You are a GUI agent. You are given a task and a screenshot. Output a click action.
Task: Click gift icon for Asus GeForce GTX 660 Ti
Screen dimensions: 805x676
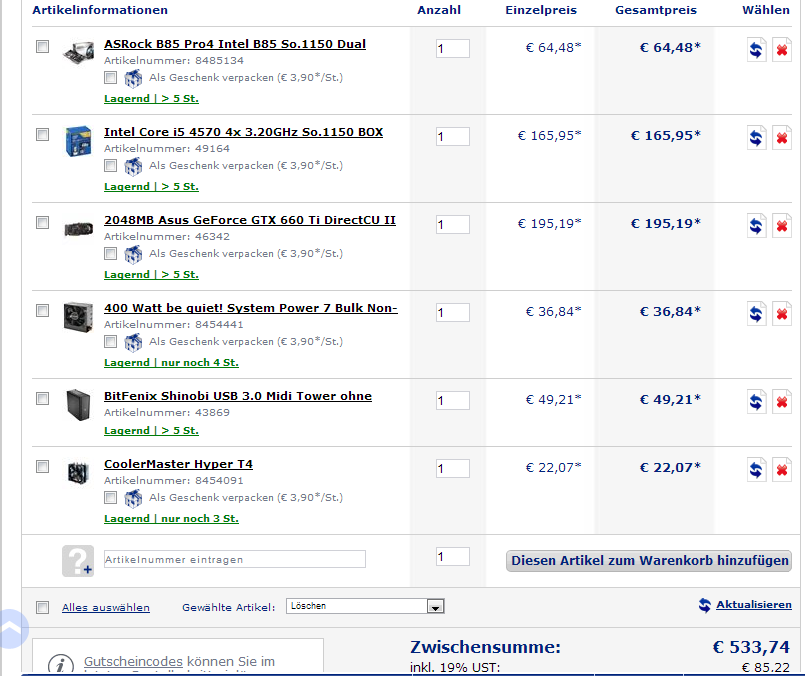133,255
